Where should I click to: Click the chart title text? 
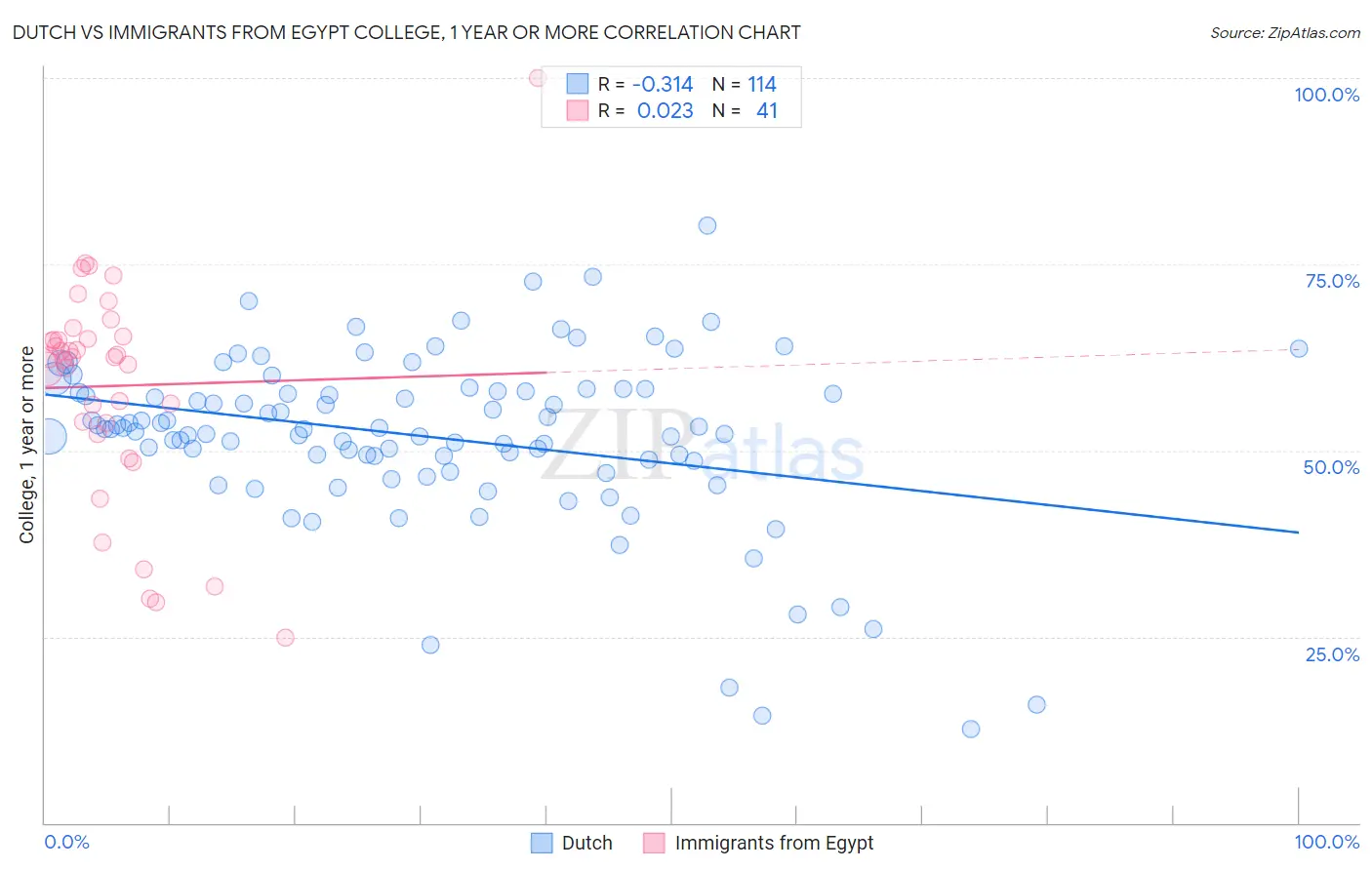(x=406, y=32)
